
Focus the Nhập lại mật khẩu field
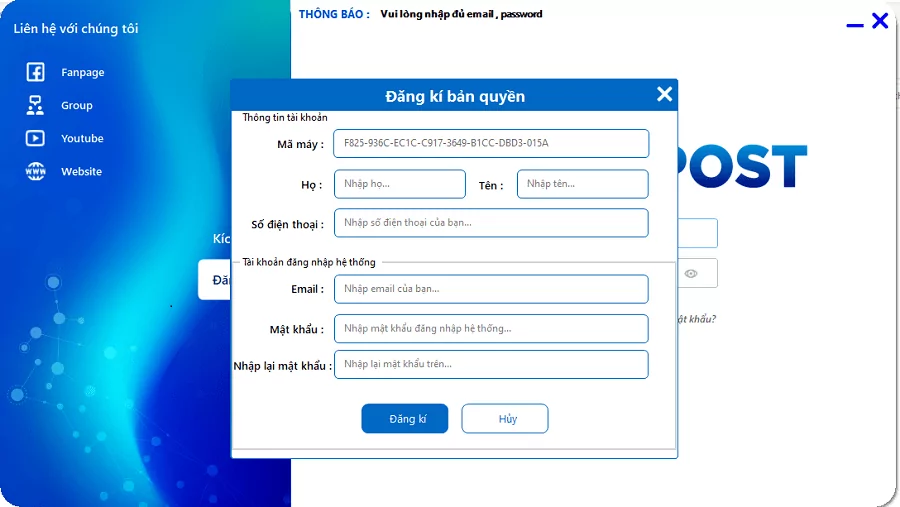point(490,364)
